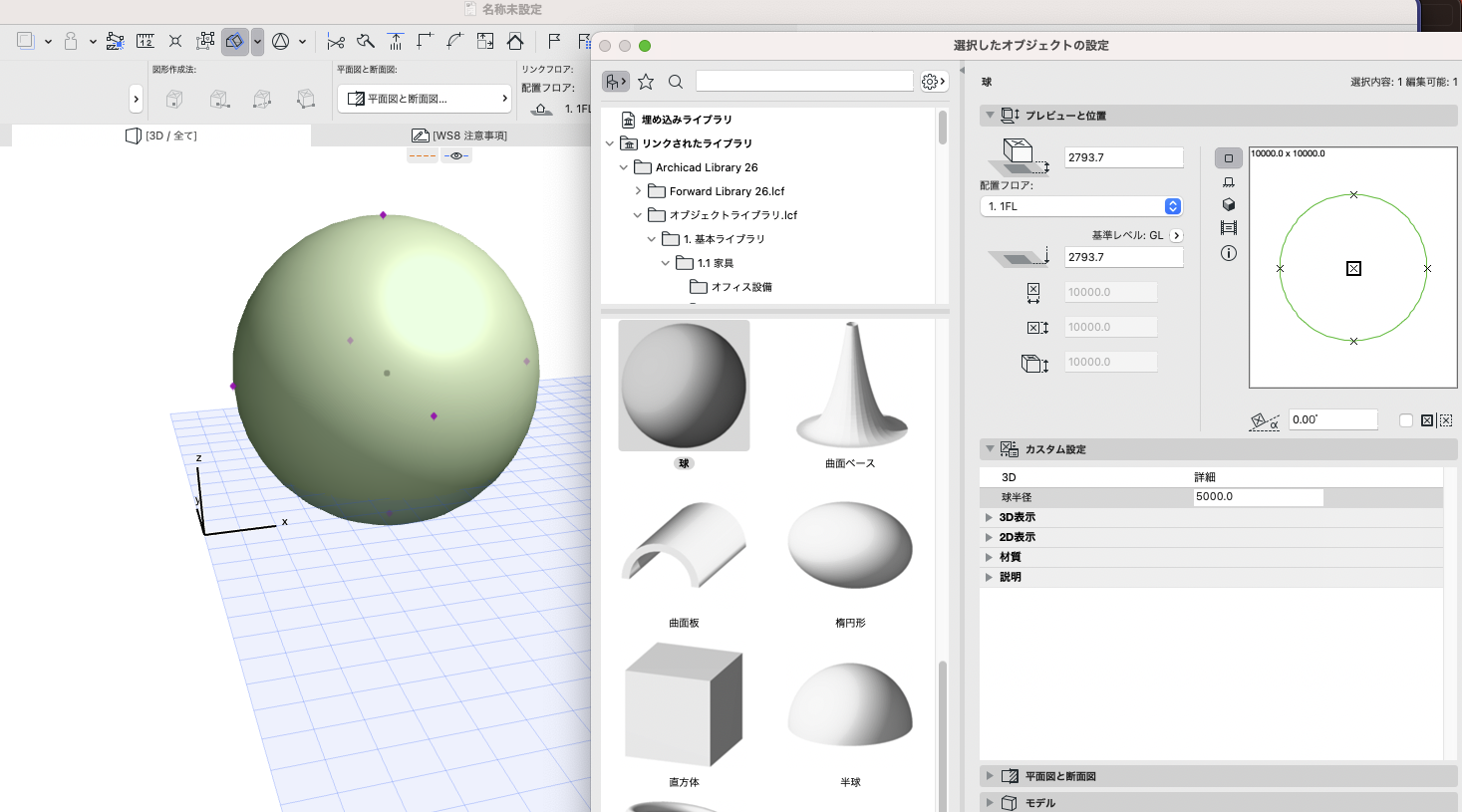This screenshot has height=812, width=1462.
Task: Click the ruler measure tool in main toolbar
Action: coord(146,41)
